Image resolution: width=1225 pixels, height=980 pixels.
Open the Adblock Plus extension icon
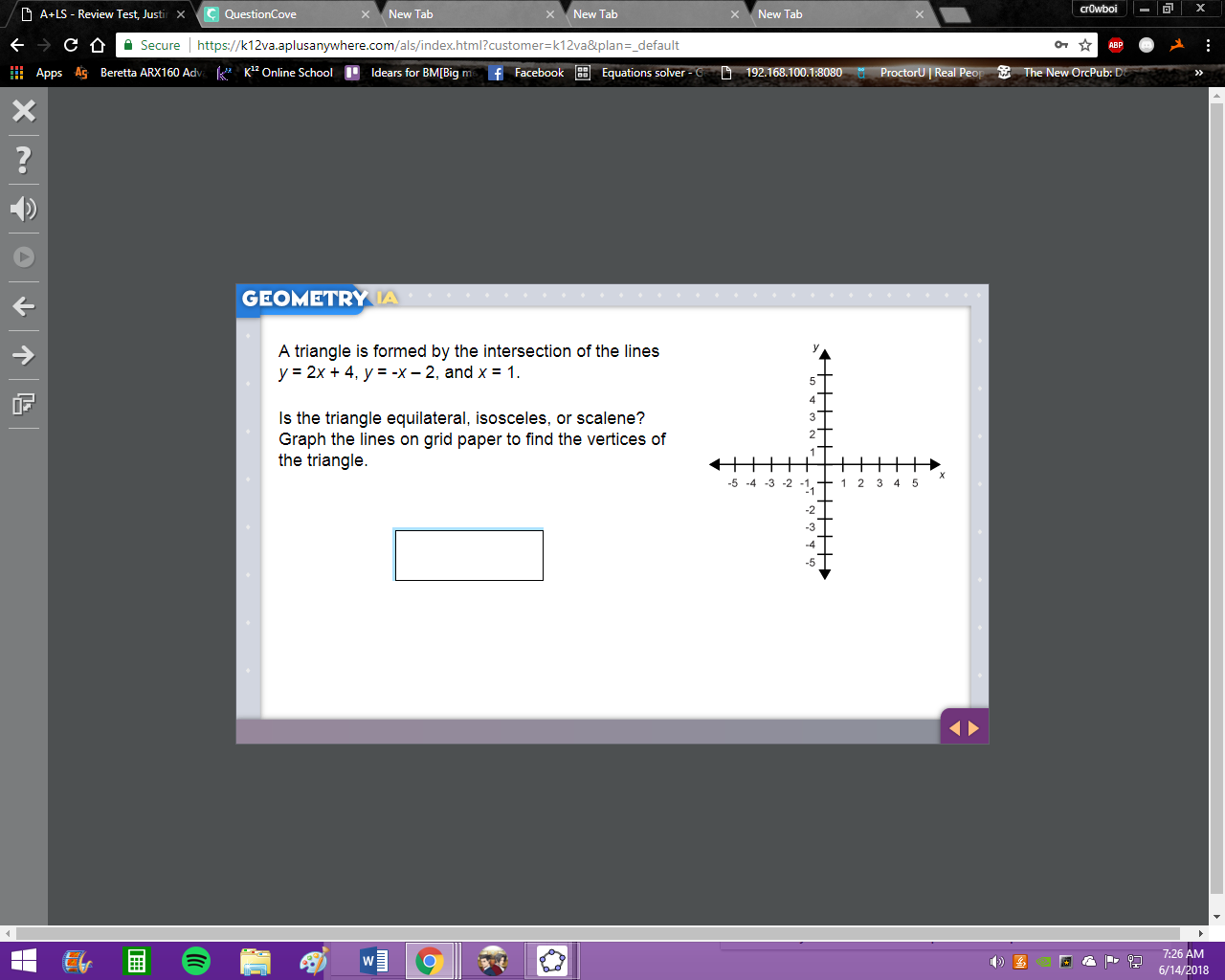(1116, 45)
